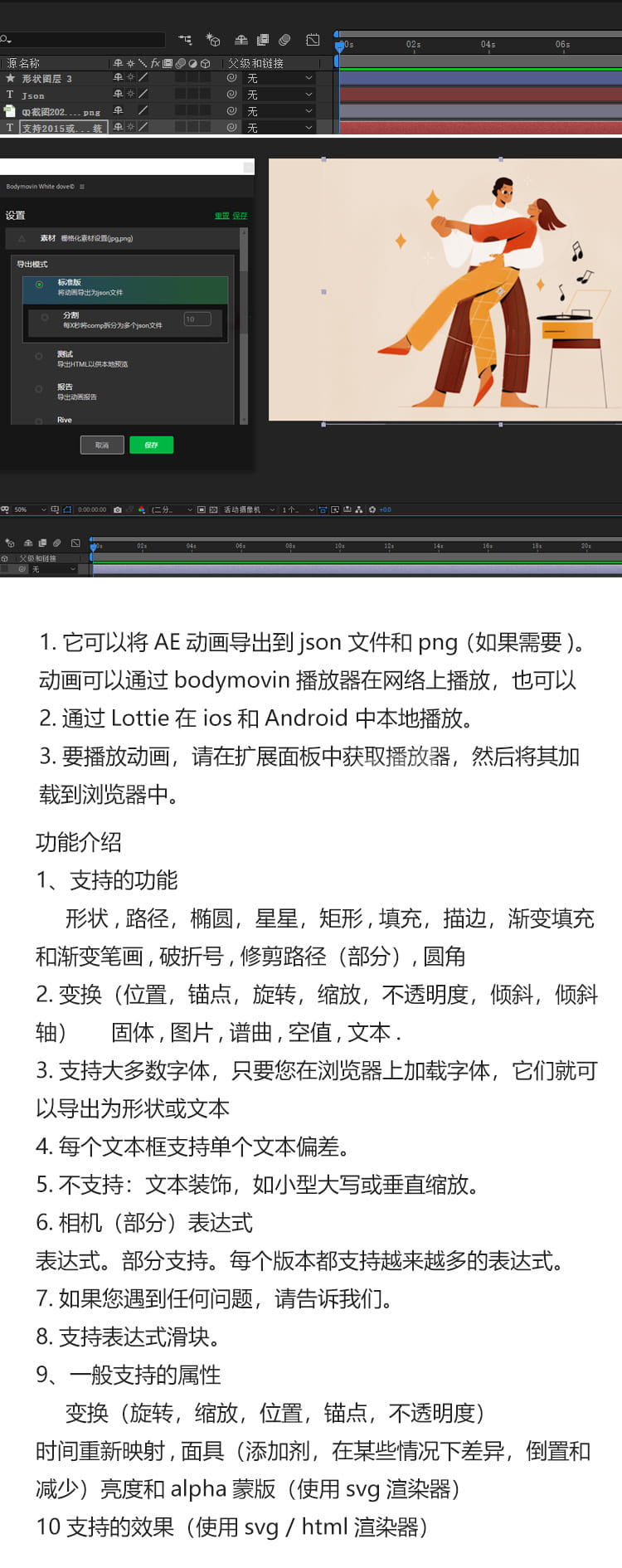Image resolution: width=622 pixels, height=1568 pixels.
Task: Toggle the Motion Blur icon in timeline toolbar
Action: [x=284, y=40]
